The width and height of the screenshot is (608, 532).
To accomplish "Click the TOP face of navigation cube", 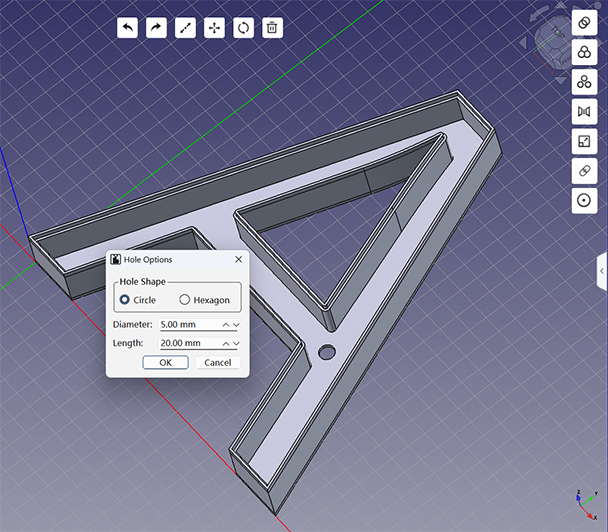I will point(556,33).
